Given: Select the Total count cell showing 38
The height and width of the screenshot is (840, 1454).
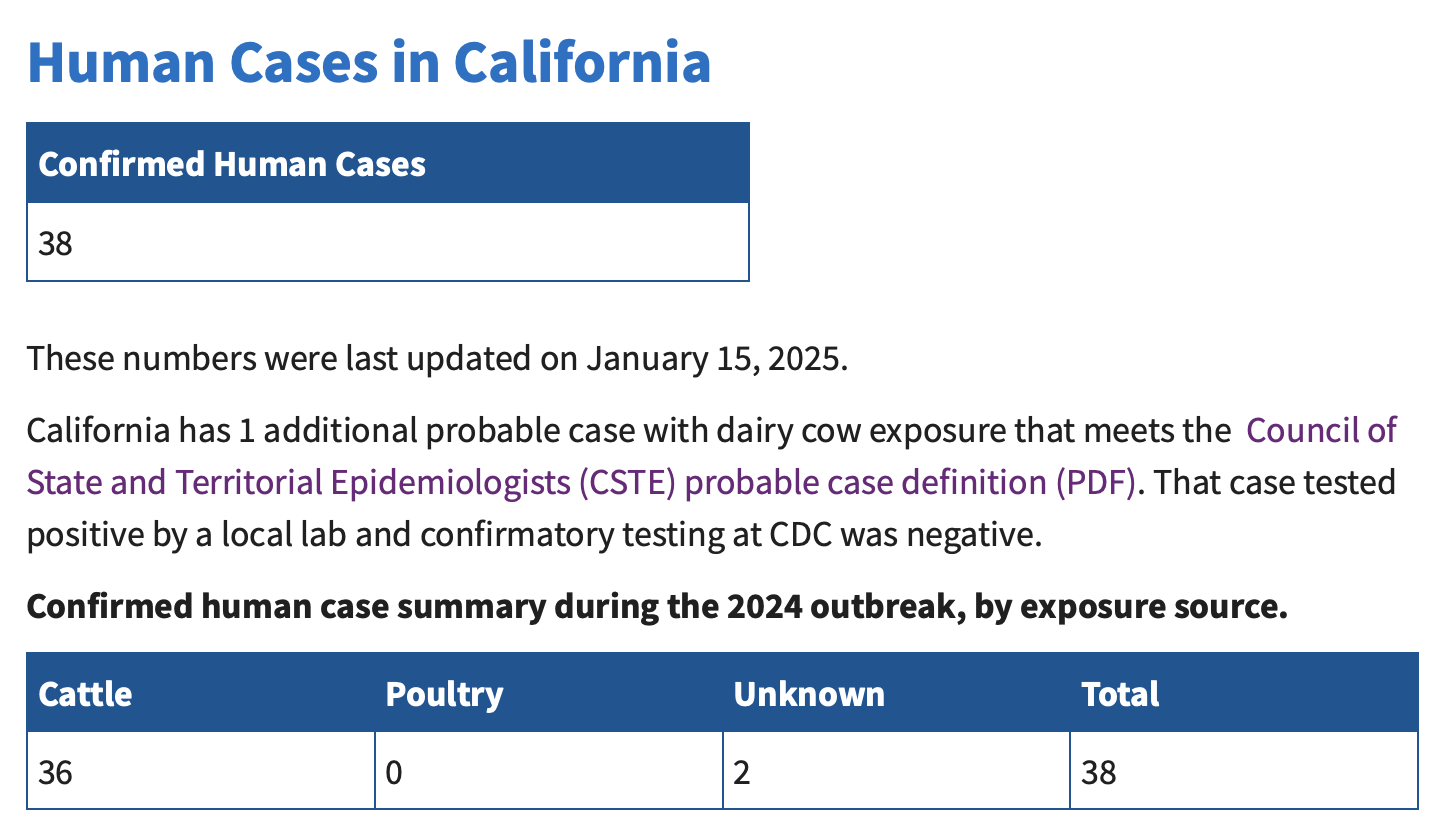Looking at the screenshot, I should tap(1244, 771).
